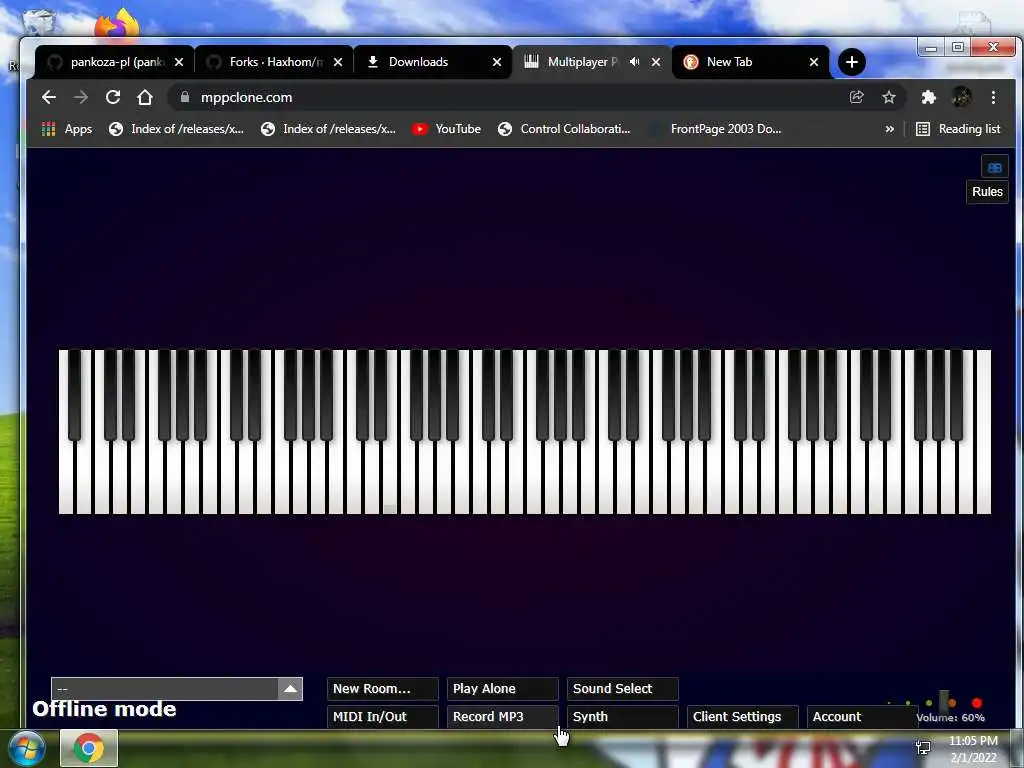This screenshot has height=768, width=1024.
Task: Open the Control Collaborati... bookmark
Action: pos(564,129)
